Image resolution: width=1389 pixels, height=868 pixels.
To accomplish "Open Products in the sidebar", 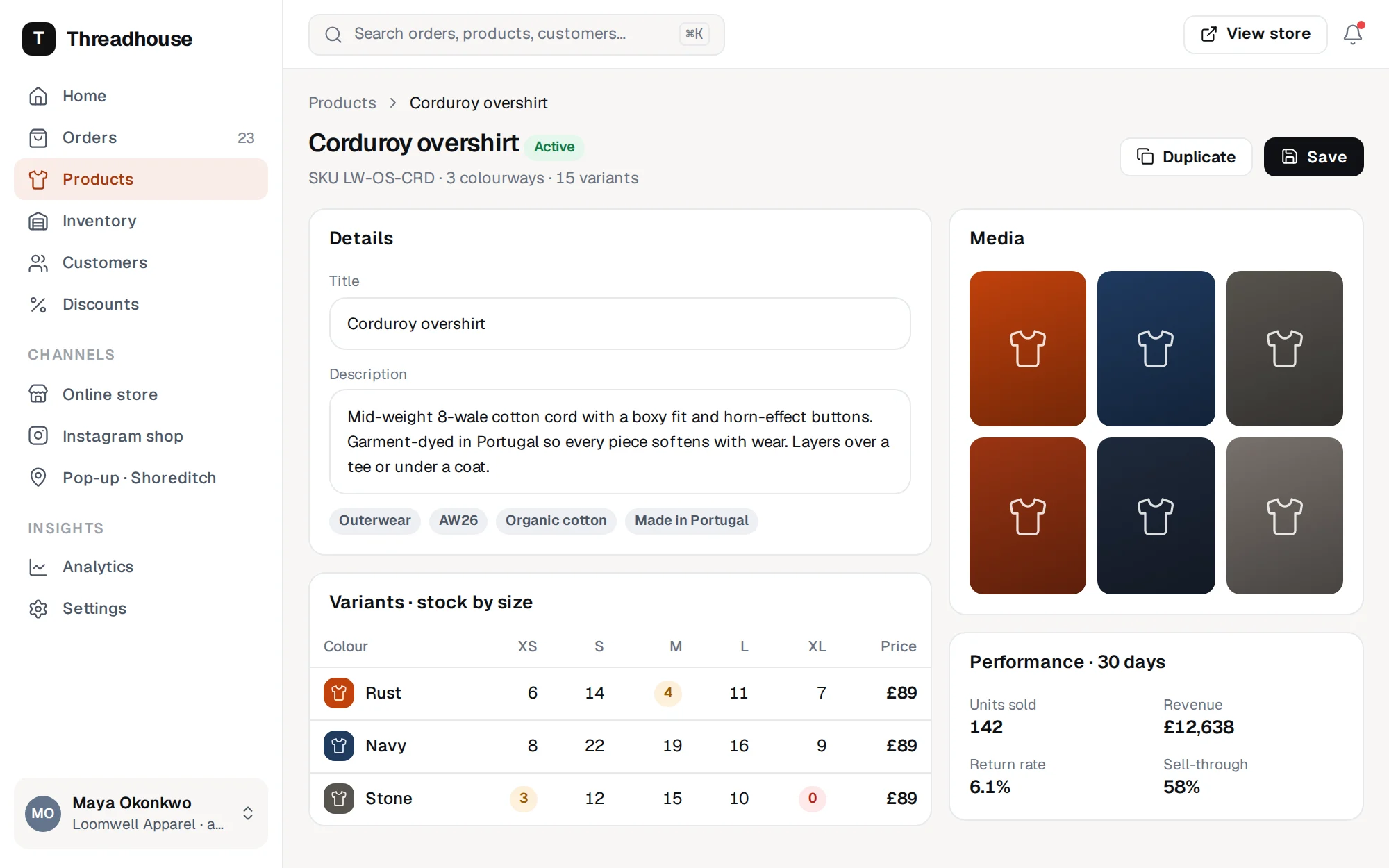I will 141,179.
